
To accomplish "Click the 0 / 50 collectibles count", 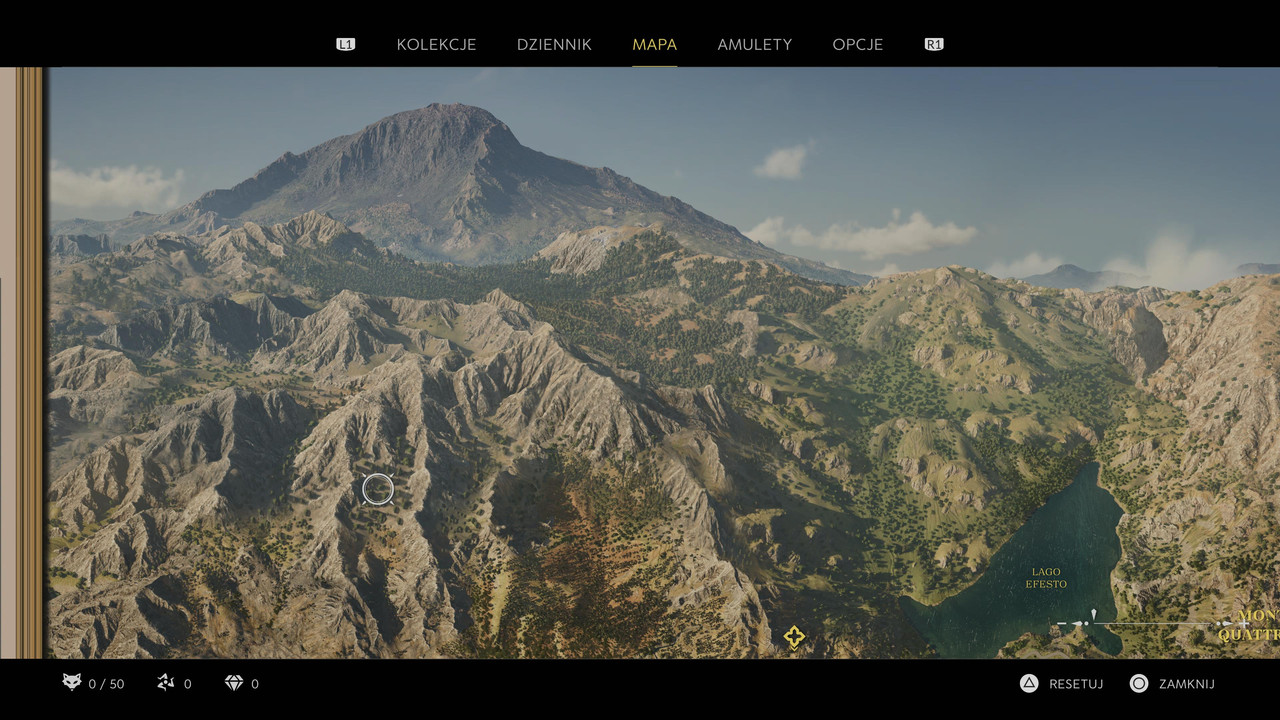I will click(106, 684).
